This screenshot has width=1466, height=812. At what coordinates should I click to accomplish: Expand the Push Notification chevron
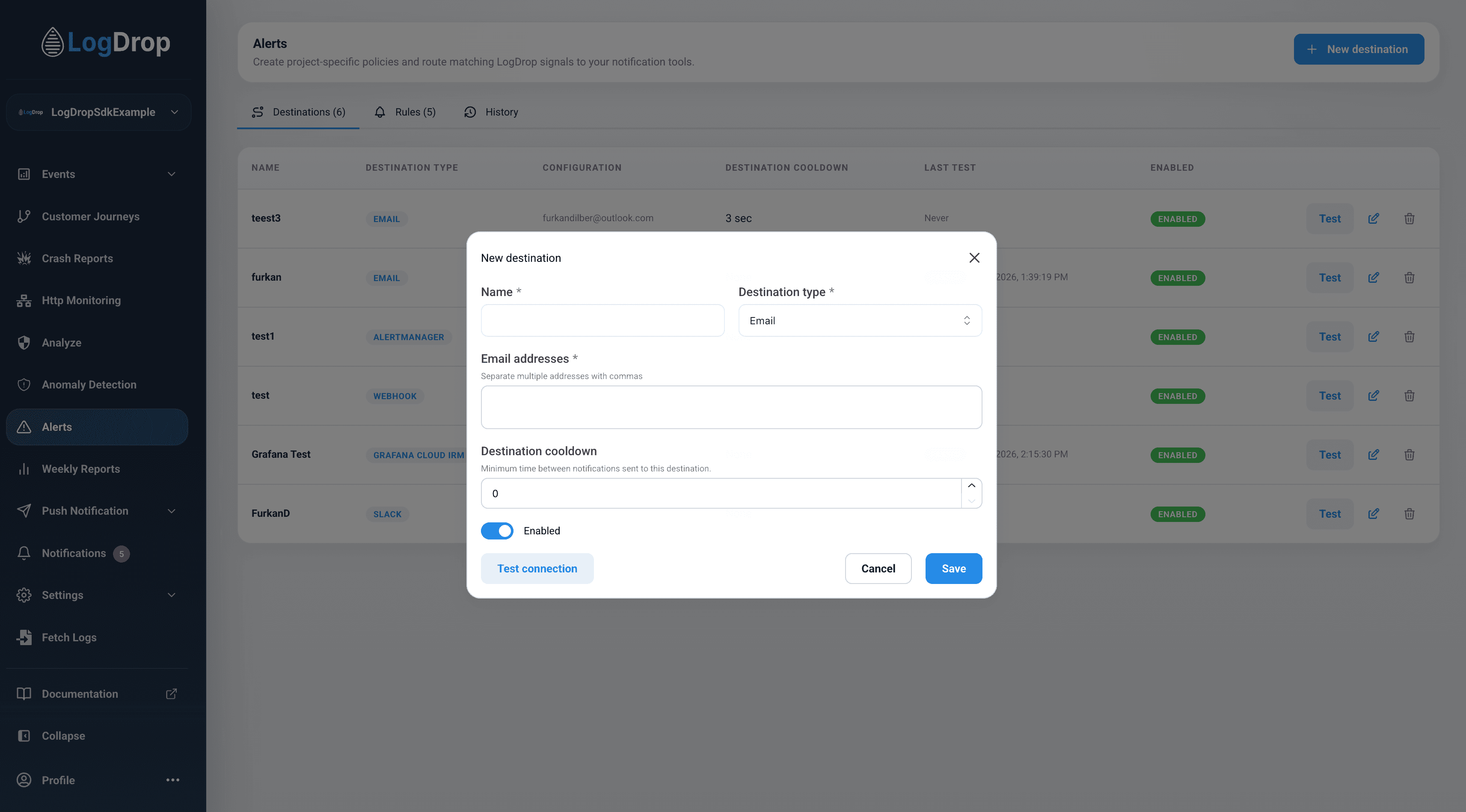(171, 511)
